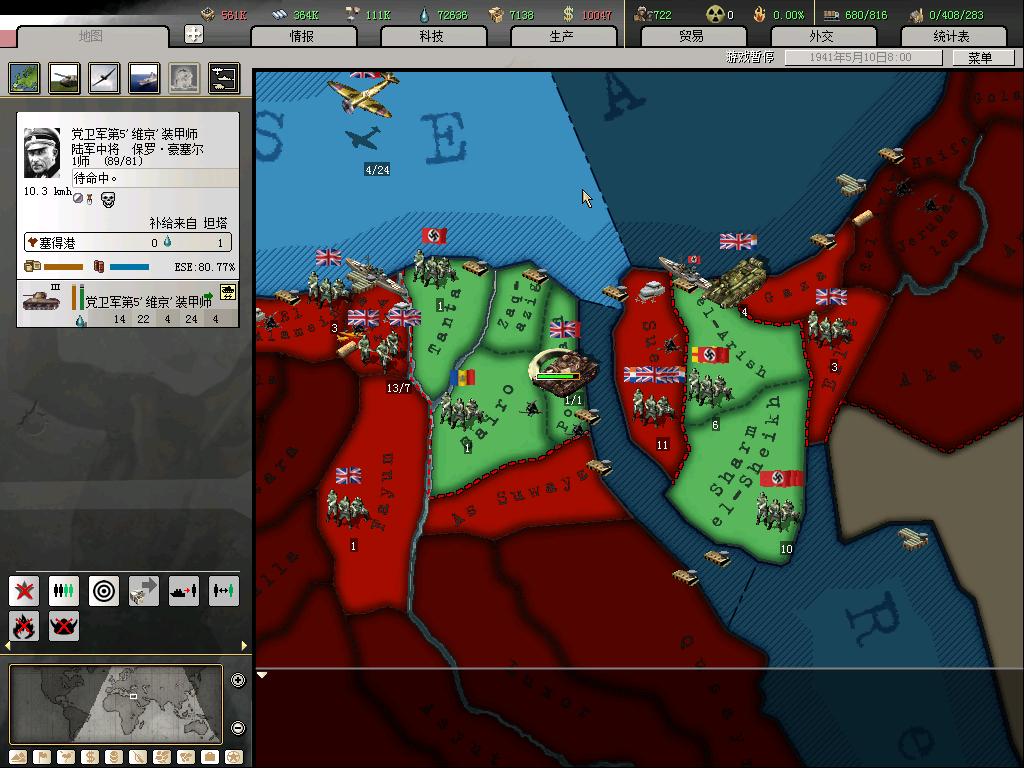This screenshot has height=768, width=1024.
Task: Open the map view overview icon
Action: tap(25, 78)
